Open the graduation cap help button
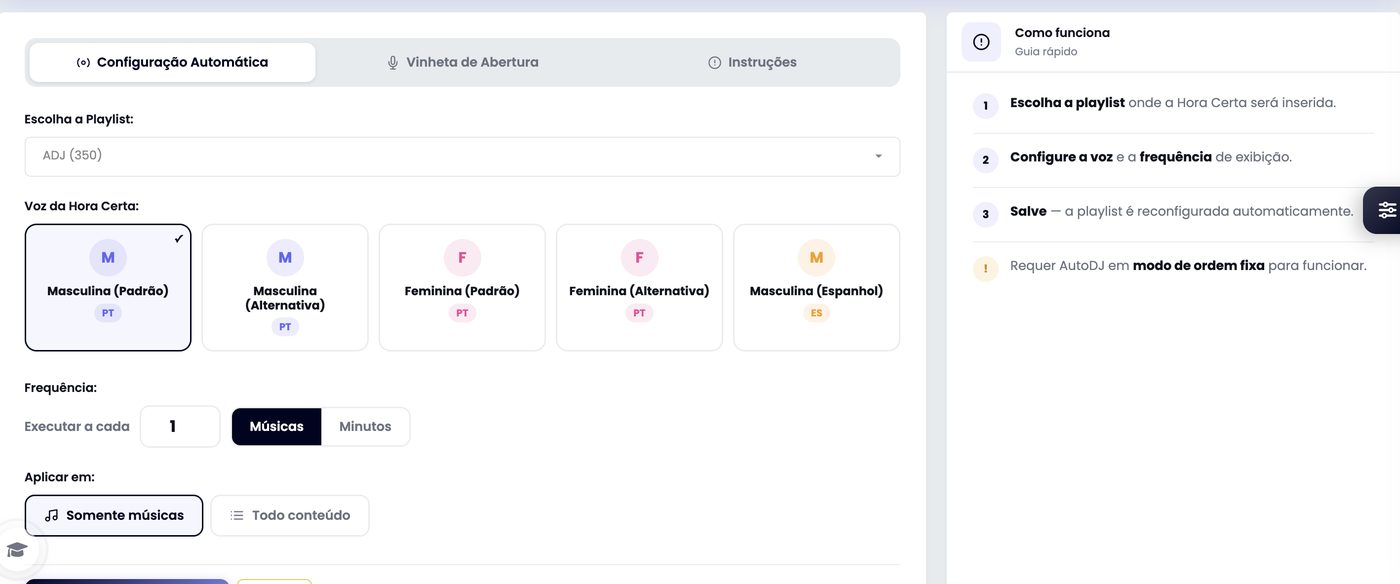This screenshot has width=1400, height=584. pos(17,549)
